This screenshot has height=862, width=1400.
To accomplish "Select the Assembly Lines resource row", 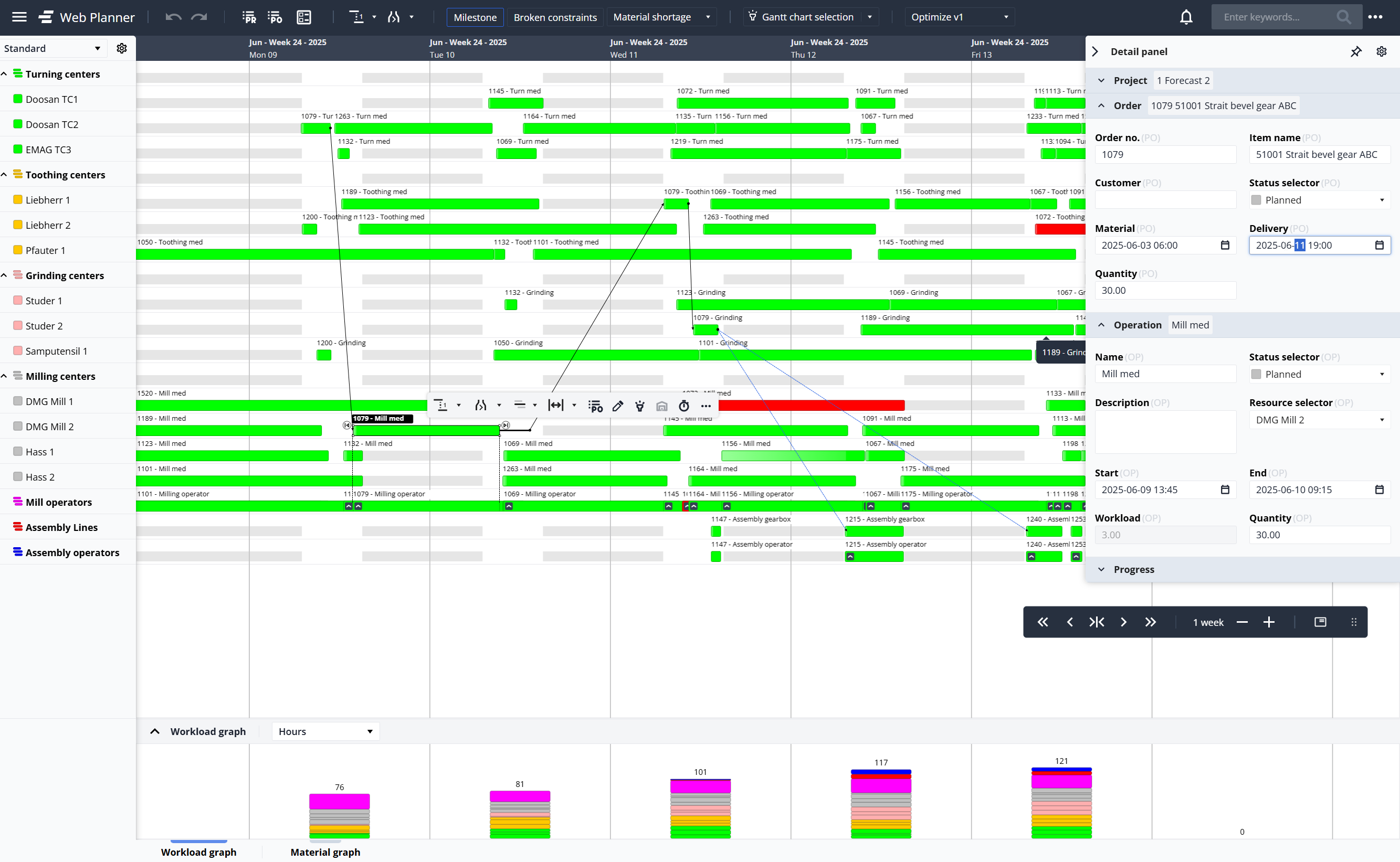I will [x=68, y=527].
